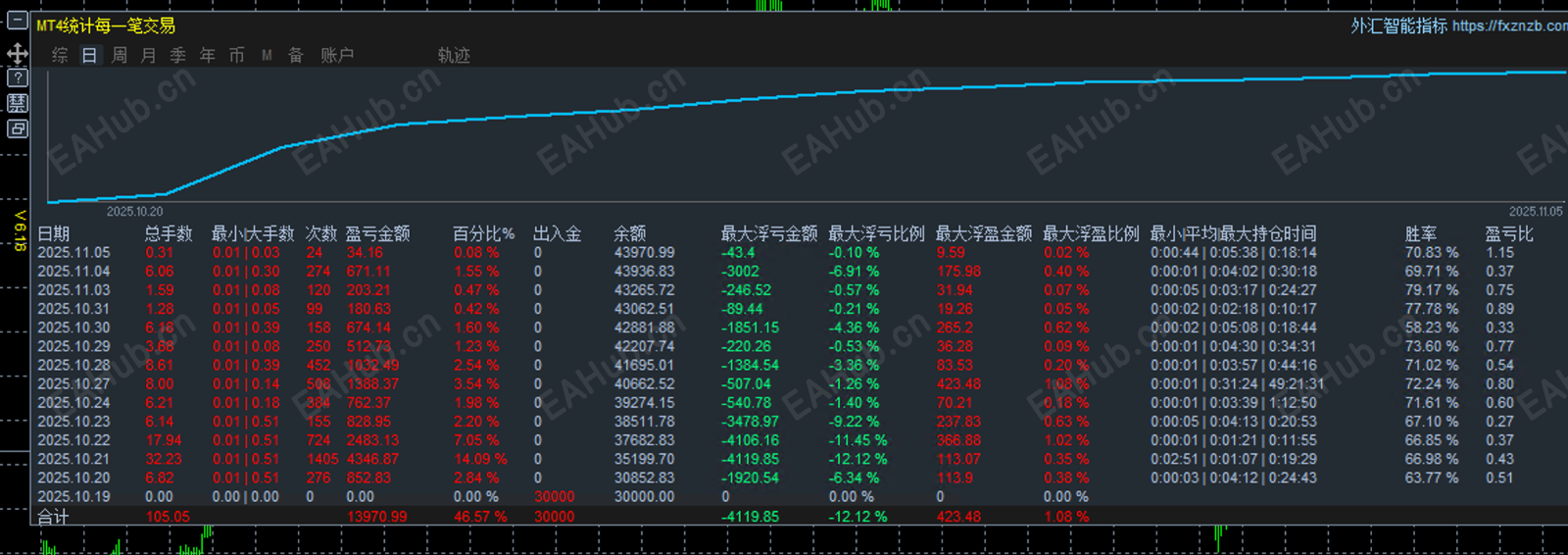The width and height of the screenshot is (1568, 555).
Task: Click the 最小|平均|最大持仓时间 header
Action: point(1234,233)
